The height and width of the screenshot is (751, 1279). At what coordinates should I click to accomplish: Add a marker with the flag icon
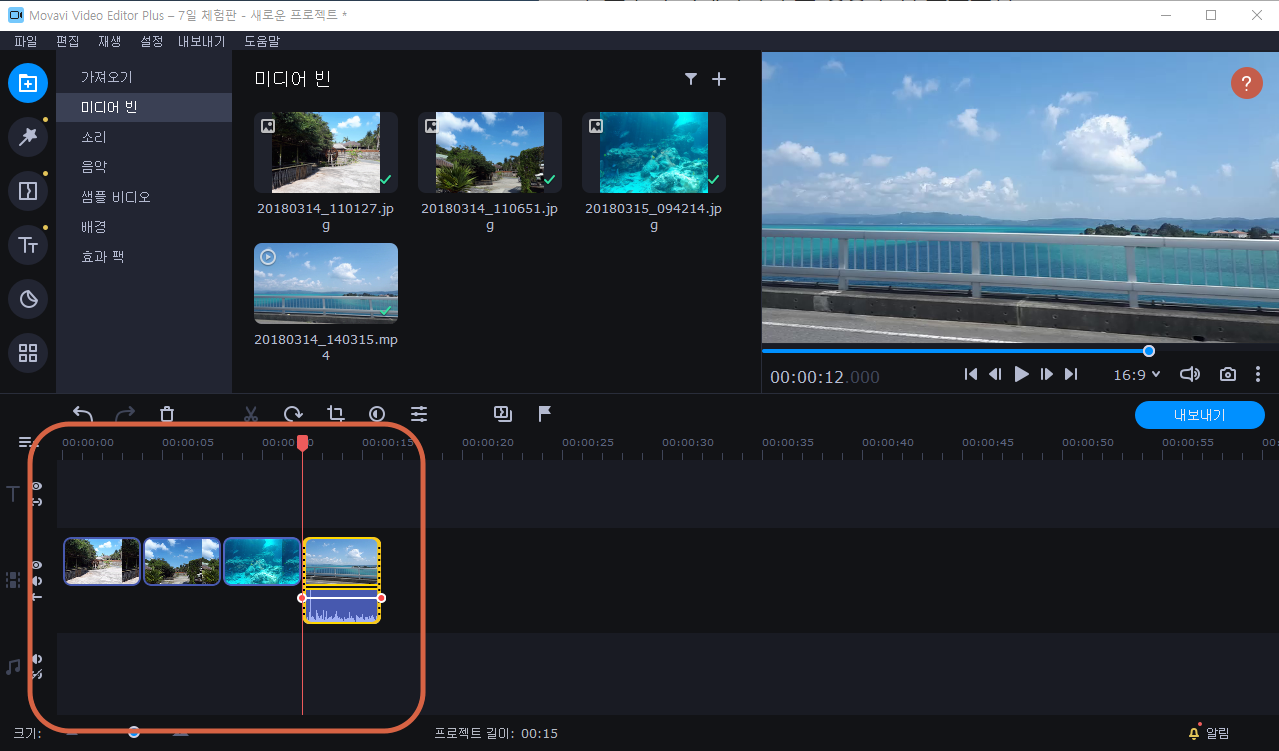tap(545, 413)
